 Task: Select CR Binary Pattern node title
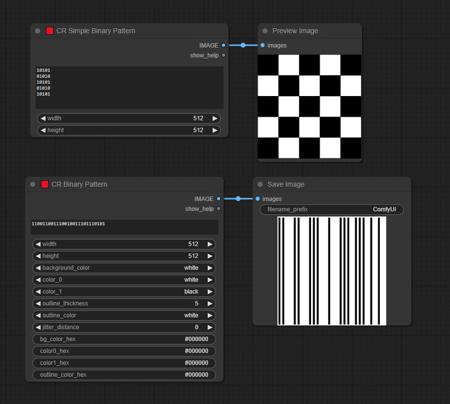[79, 184]
